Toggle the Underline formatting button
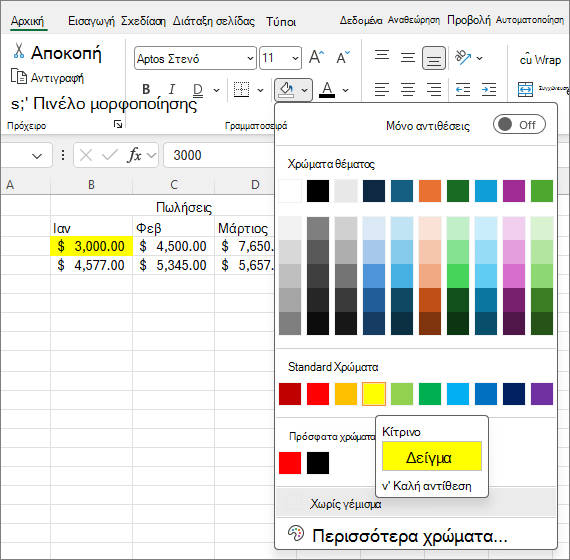This screenshot has width=570, height=560. [198, 90]
